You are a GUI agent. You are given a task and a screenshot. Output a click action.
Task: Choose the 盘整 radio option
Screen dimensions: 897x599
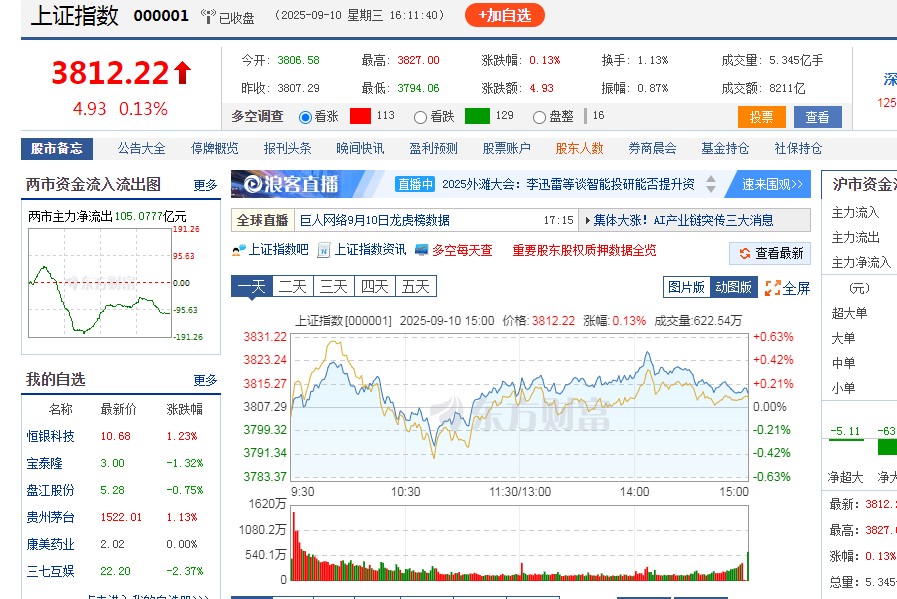538,115
